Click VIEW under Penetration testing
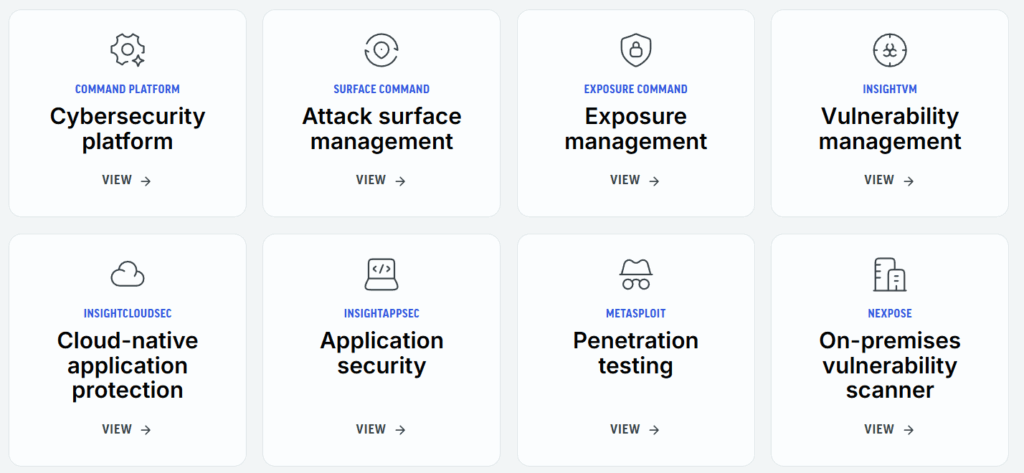1024x473 pixels. pyautogui.click(x=635, y=429)
